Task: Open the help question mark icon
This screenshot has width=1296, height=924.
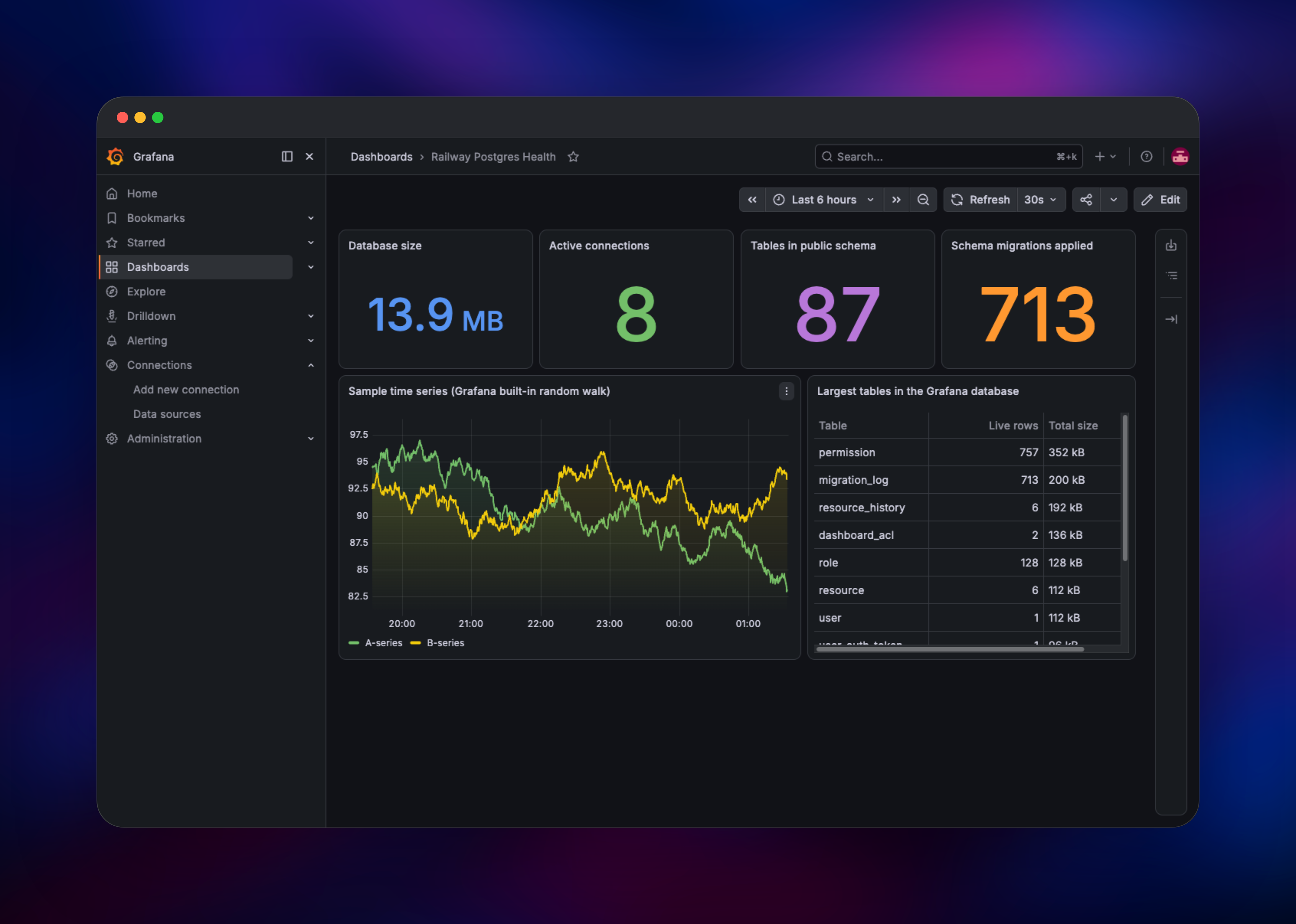Action: pos(1146,157)
